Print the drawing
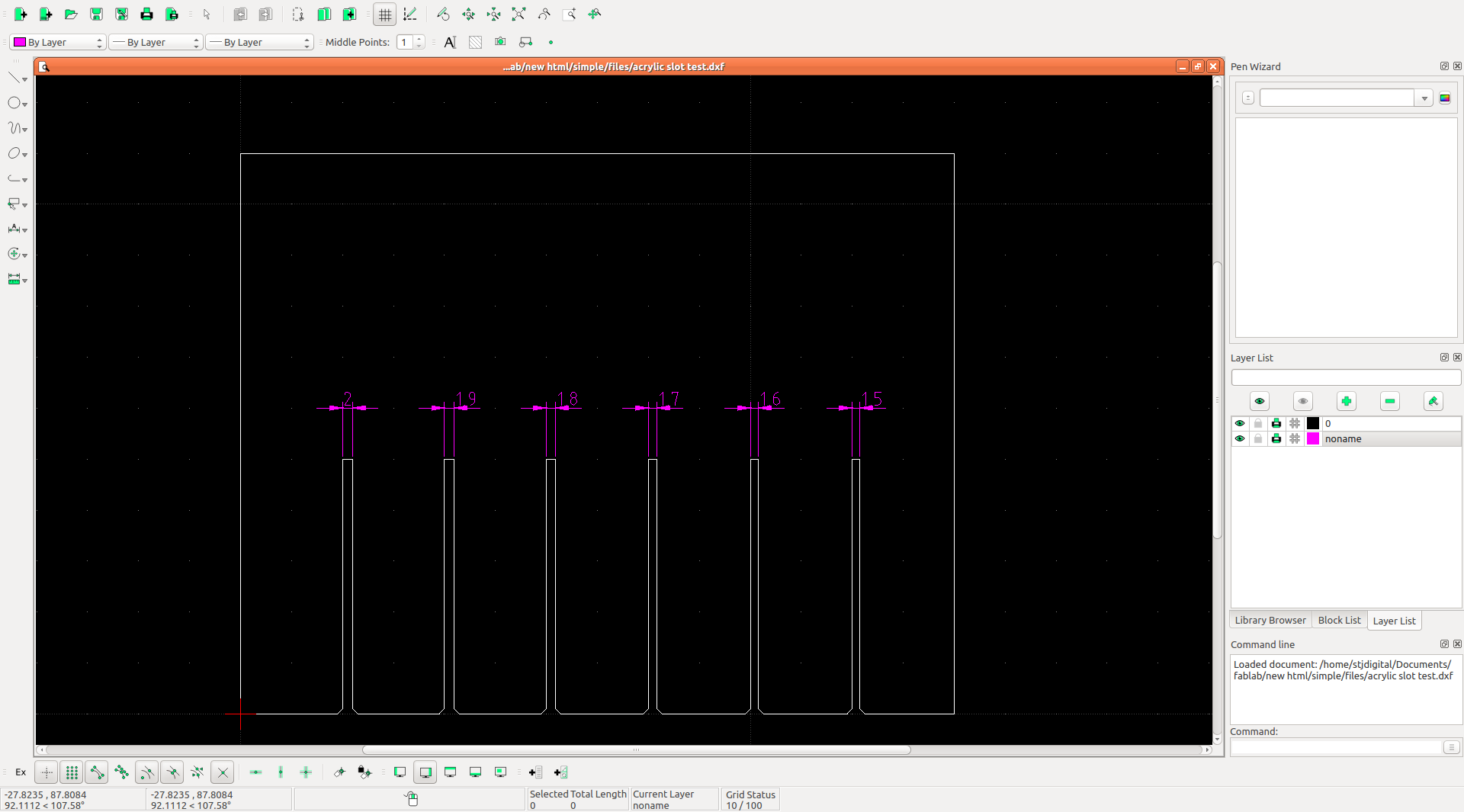The image size is (1464, 812). pos(146,14)
